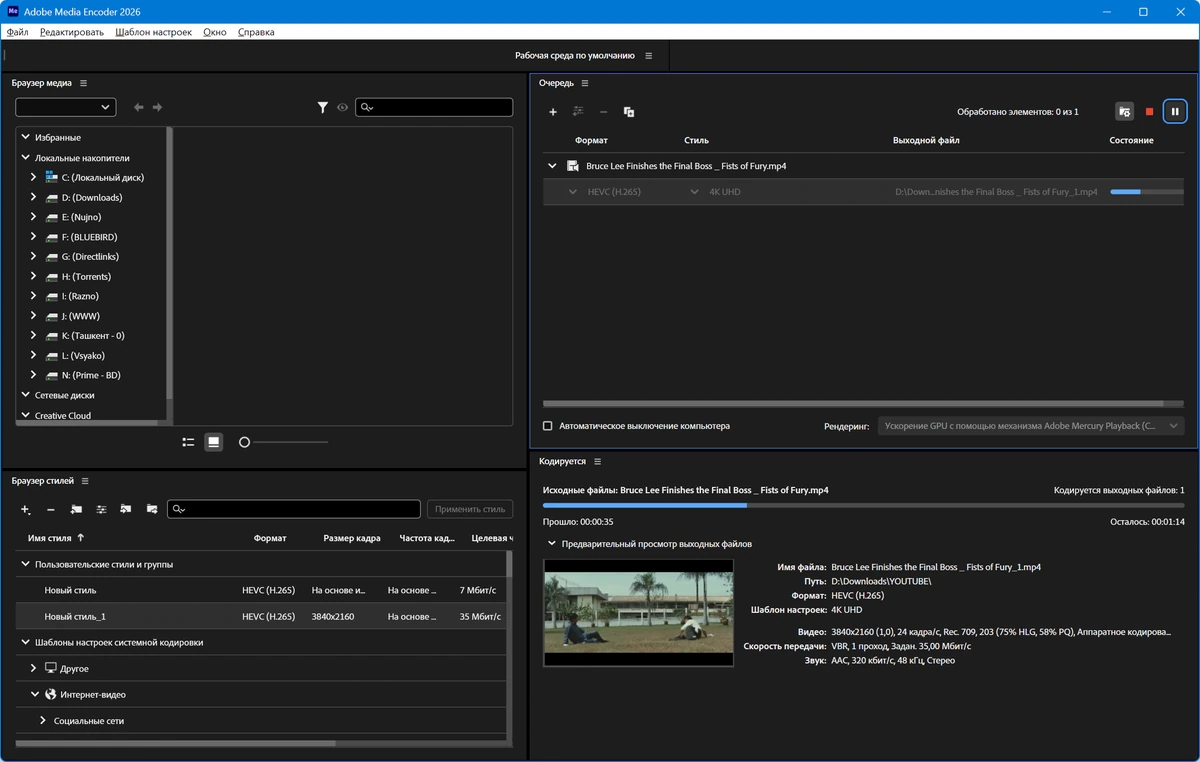1200x762 pixels.
Task: Open the workspace menu next to Рабочая среда по умолчанию
Action: tap(648, 56)
